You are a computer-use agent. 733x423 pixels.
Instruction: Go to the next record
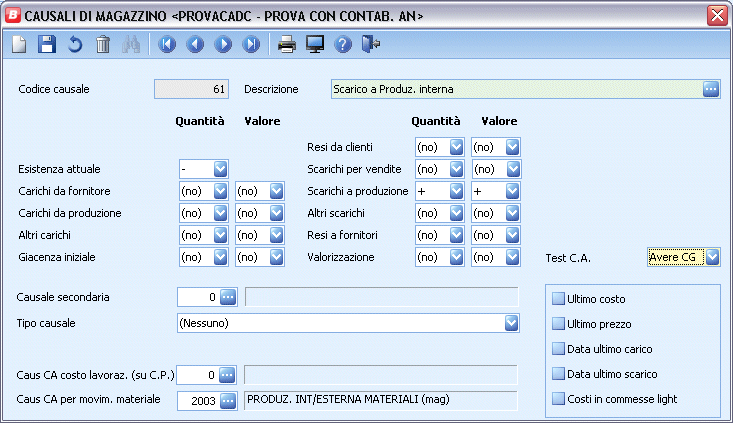(223, 44)
